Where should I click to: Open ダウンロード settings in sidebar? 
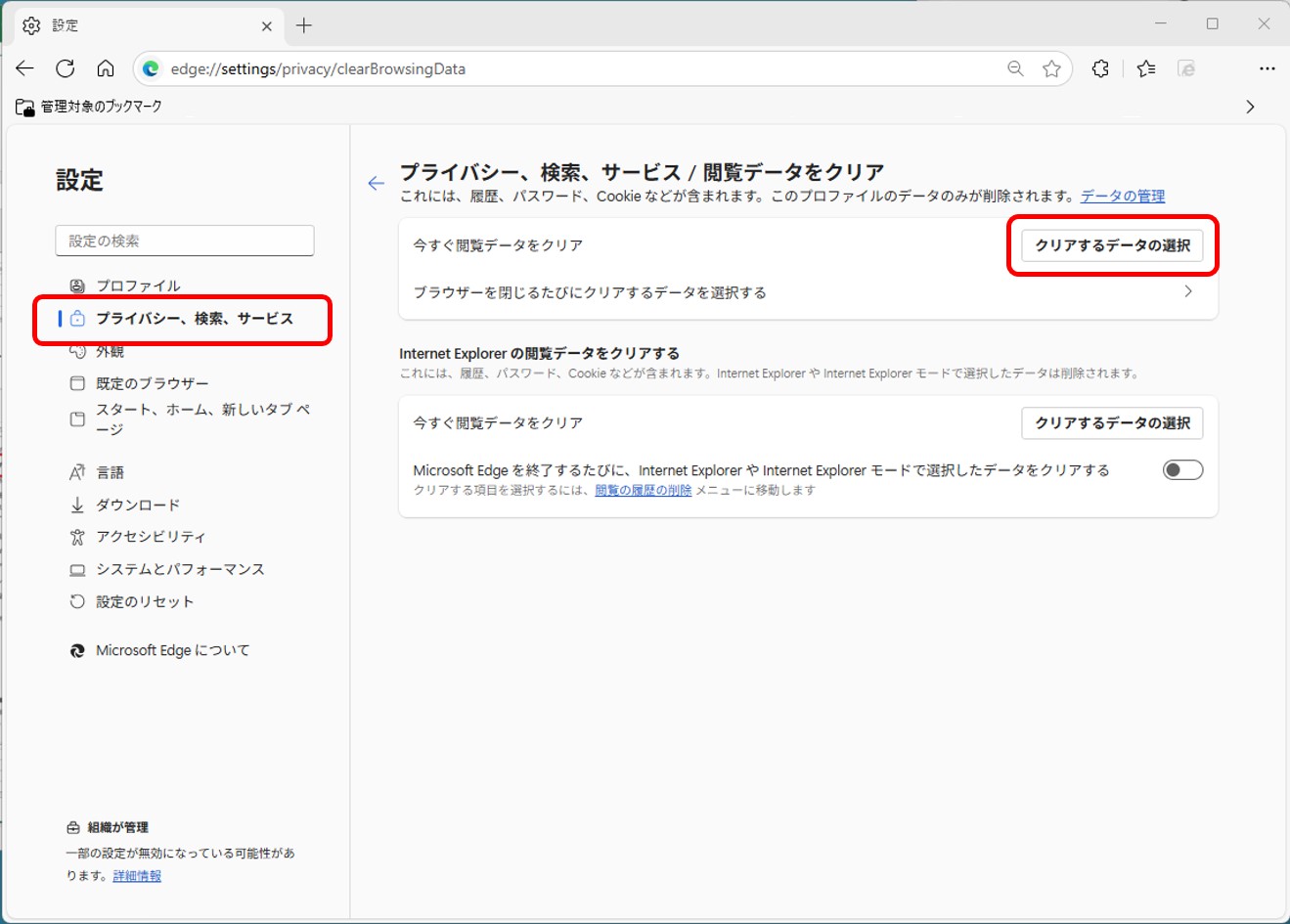pyautogui.click(x=138, y=505)
